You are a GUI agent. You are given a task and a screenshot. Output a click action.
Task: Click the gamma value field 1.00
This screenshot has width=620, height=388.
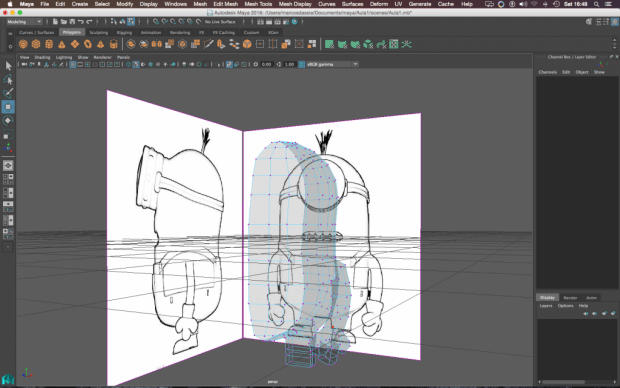coord(289,64)
